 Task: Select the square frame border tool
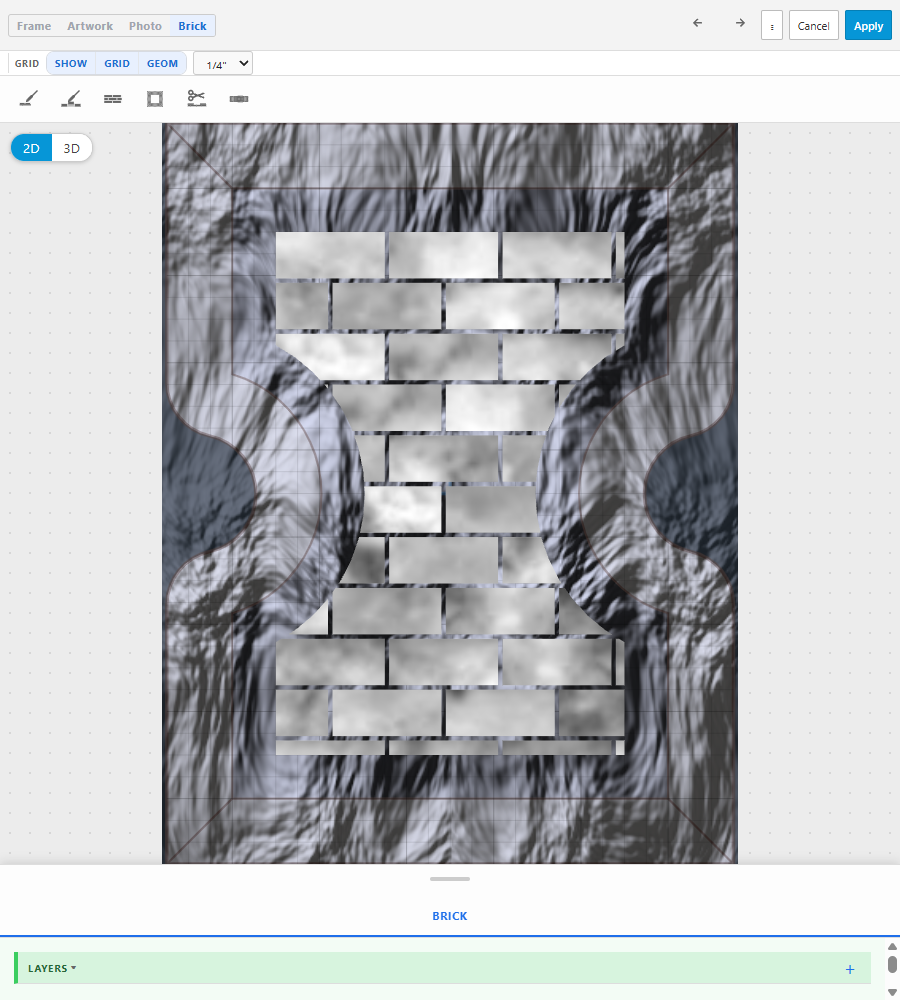click(155, 99)
